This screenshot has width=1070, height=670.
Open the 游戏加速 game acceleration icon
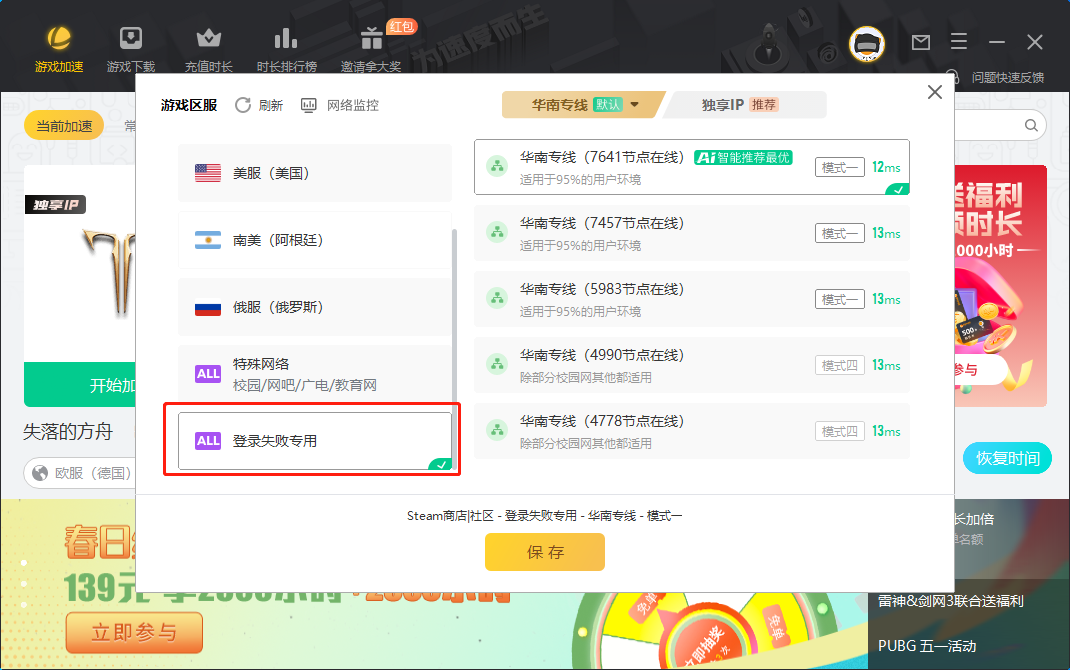pyautogui.click(x=59, y=39)
